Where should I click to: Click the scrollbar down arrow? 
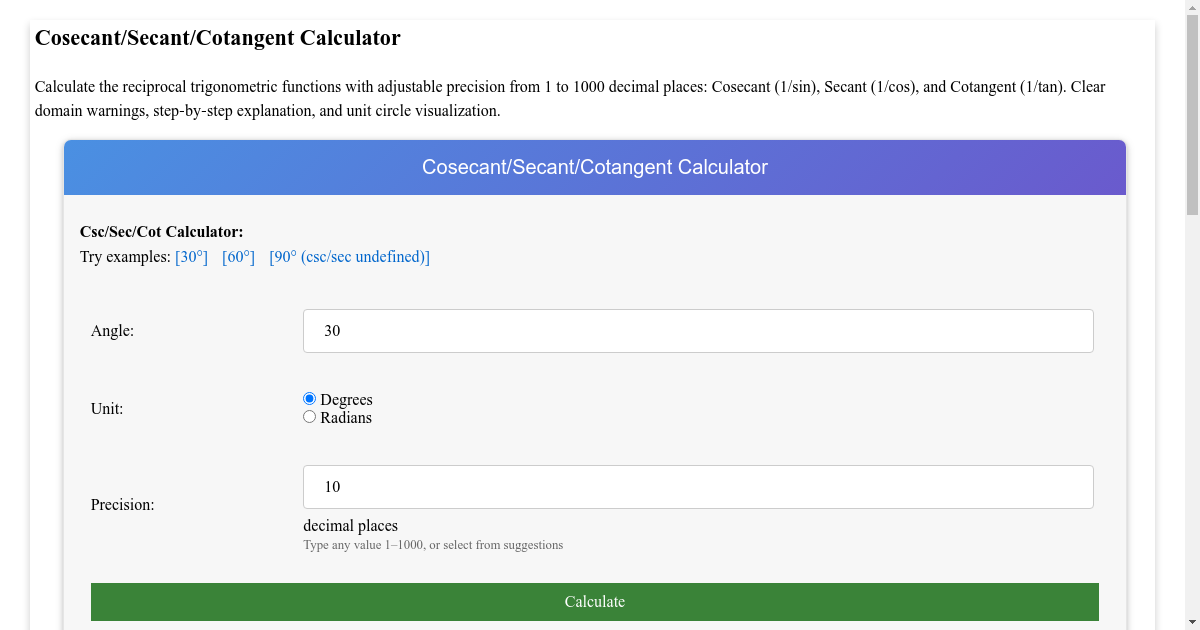coord(1191,621)
